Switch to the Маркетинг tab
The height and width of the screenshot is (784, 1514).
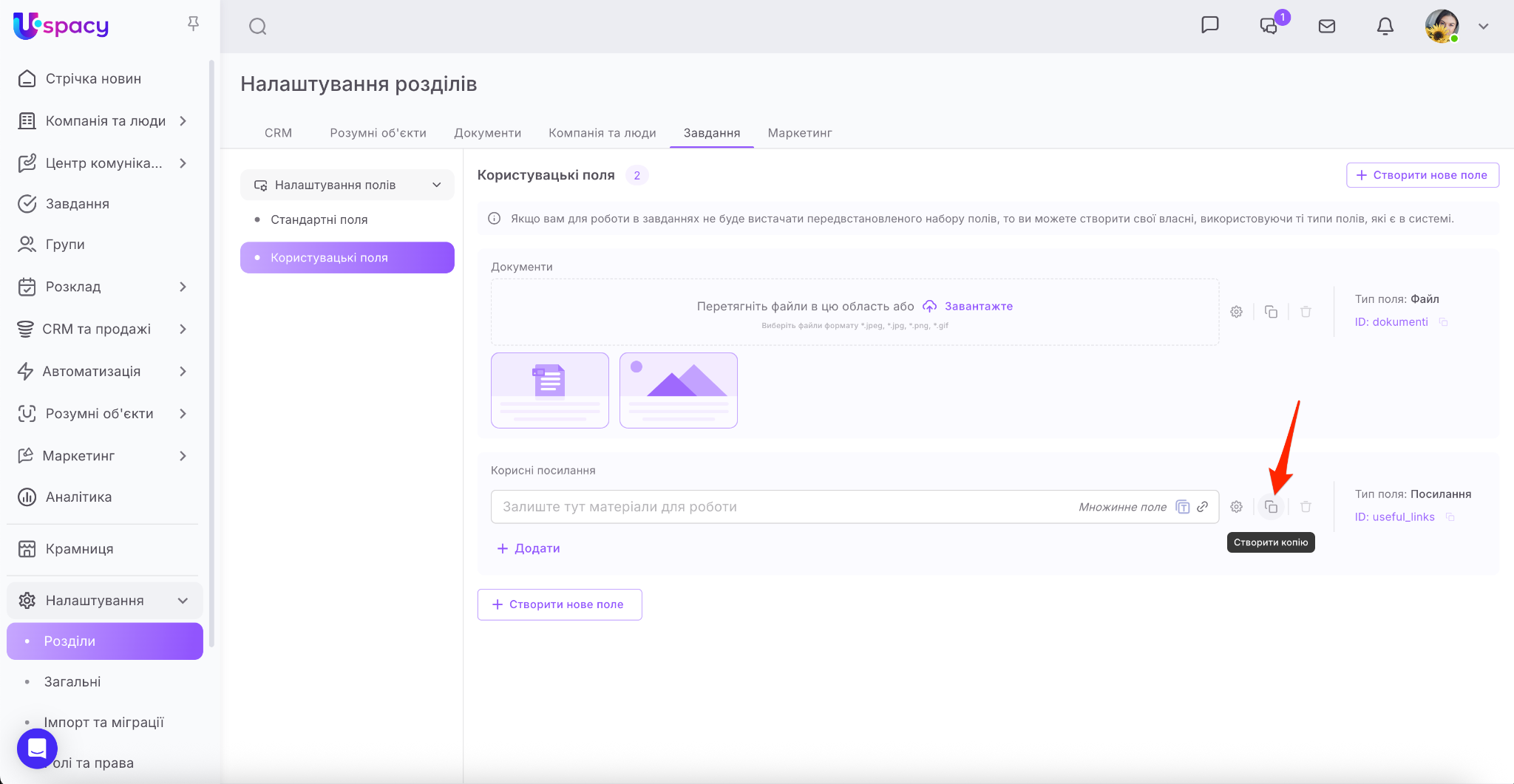tap(799, 133)
